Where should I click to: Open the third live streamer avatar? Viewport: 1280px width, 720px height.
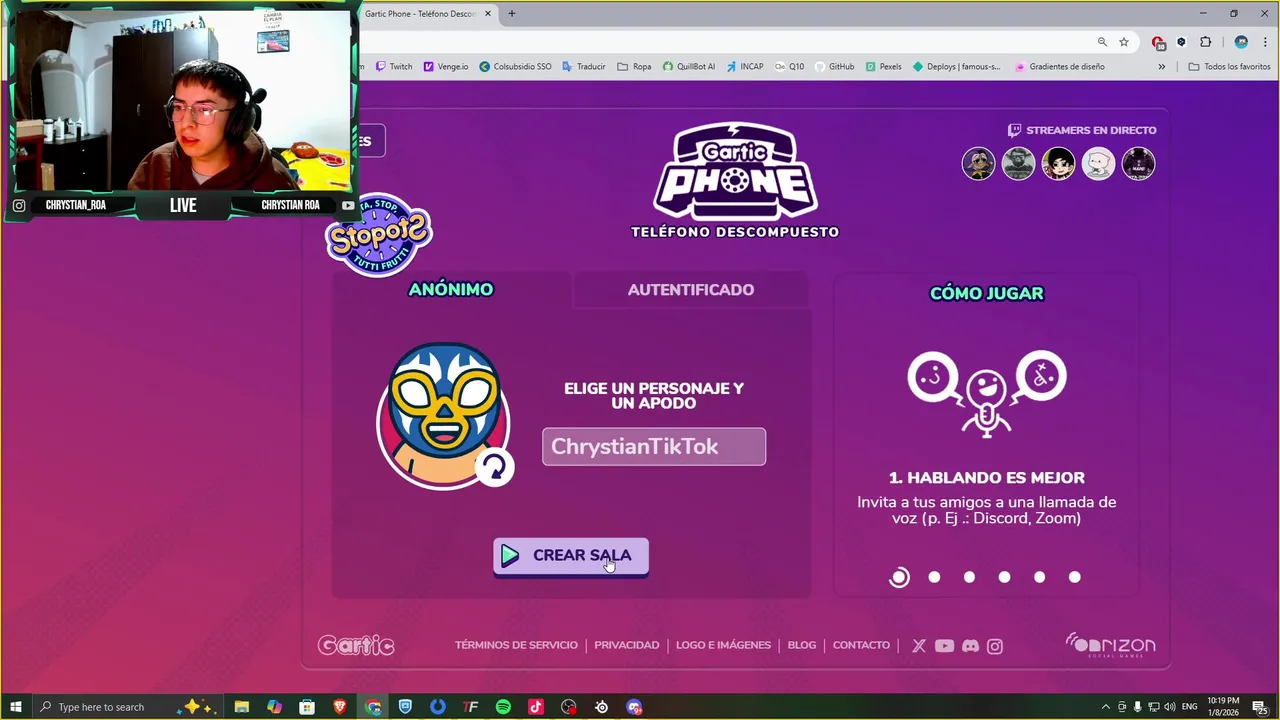[1059, 163]
